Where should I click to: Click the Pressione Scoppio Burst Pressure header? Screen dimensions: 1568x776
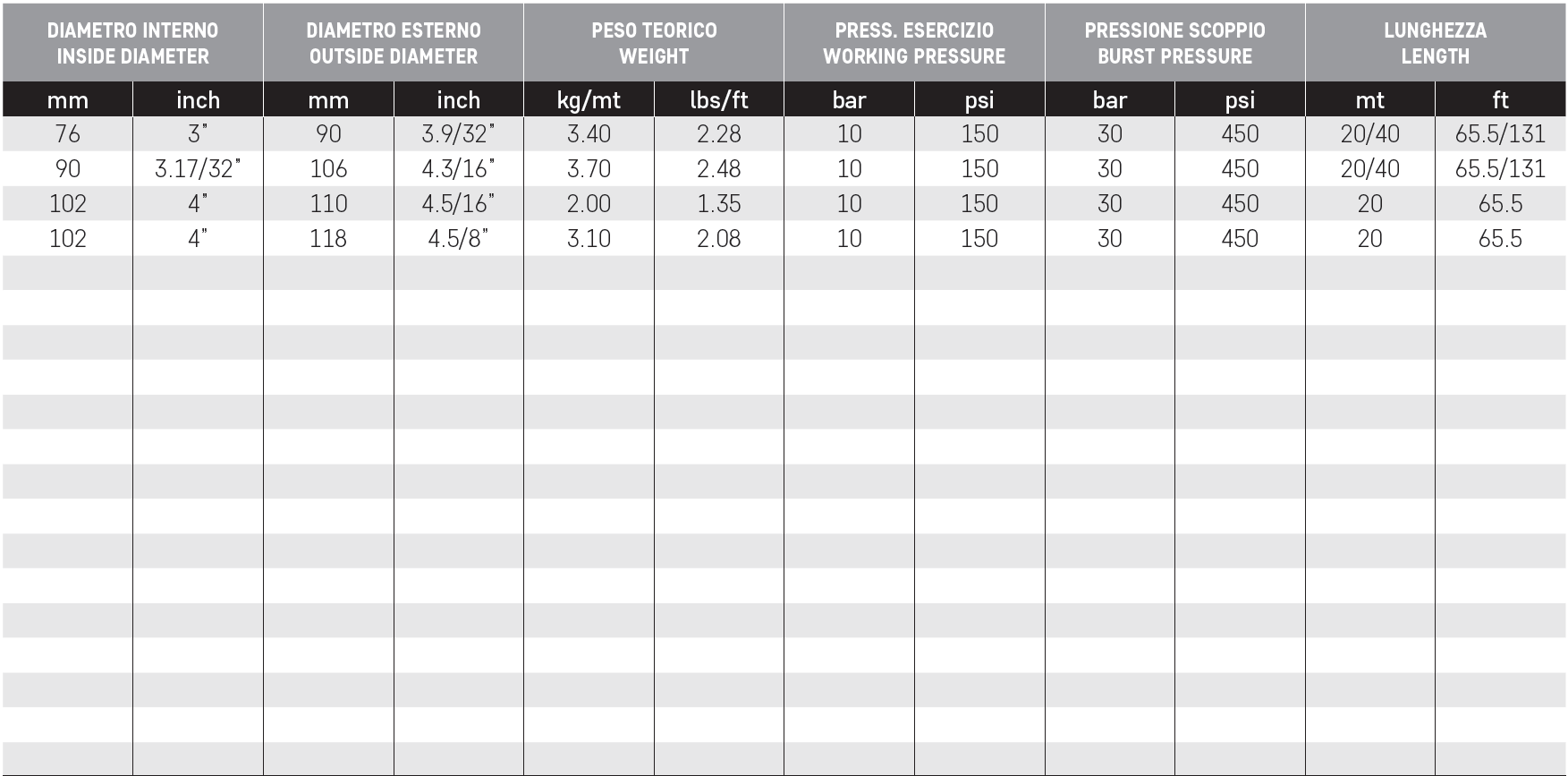(1174, 43)
